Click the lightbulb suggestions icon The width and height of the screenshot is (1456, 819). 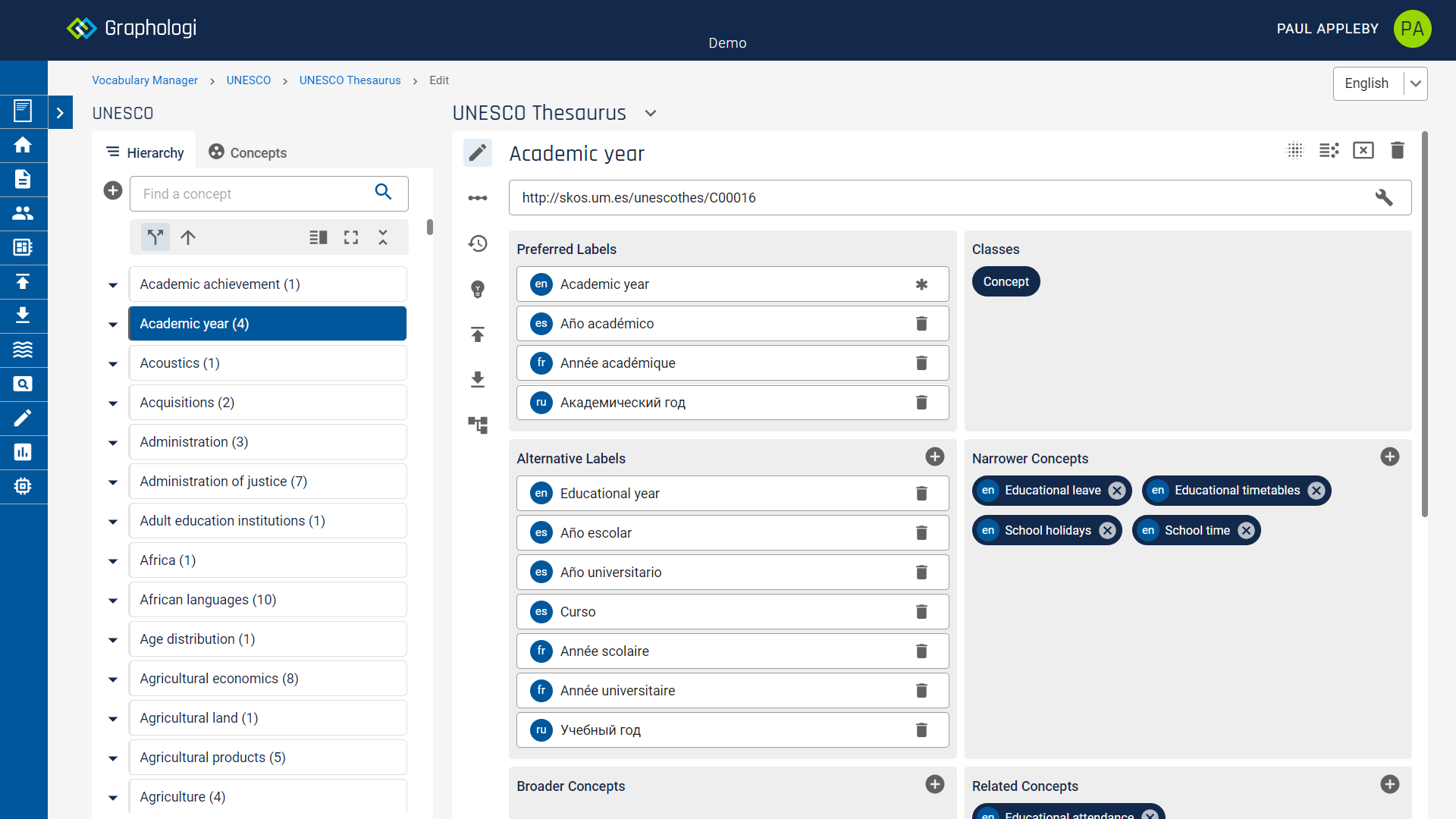point(478,289)
